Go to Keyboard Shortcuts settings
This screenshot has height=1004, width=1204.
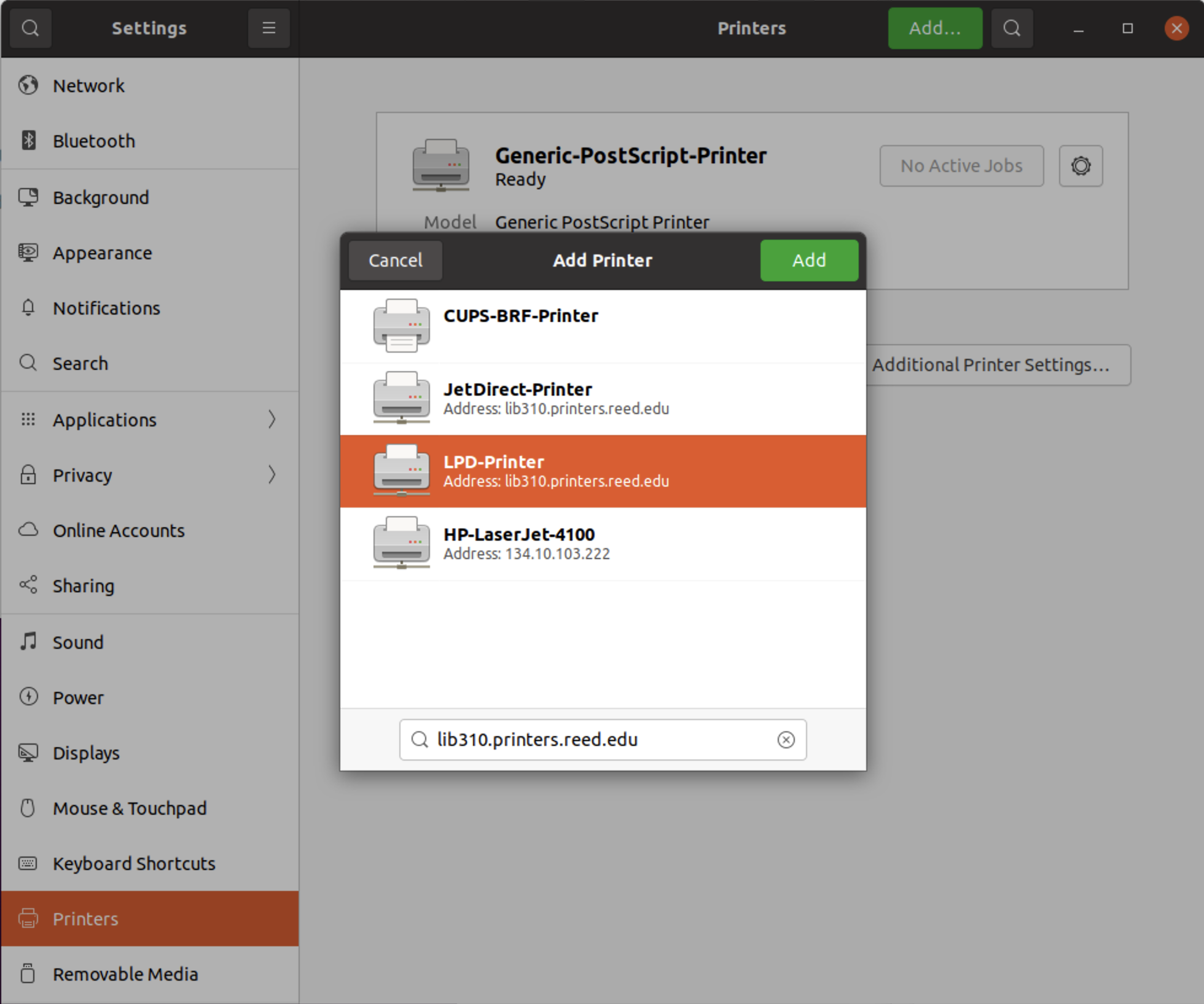[x=133, y=864]
